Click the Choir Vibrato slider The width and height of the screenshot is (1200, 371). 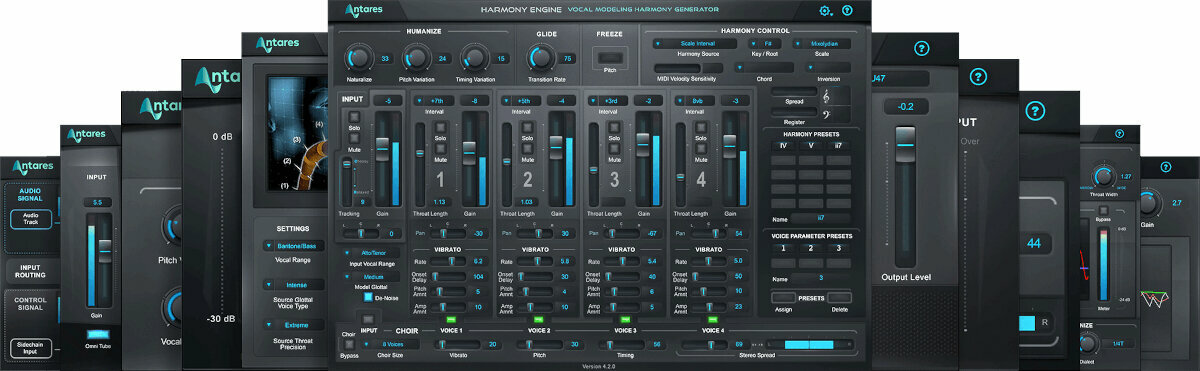pos(458,344)
